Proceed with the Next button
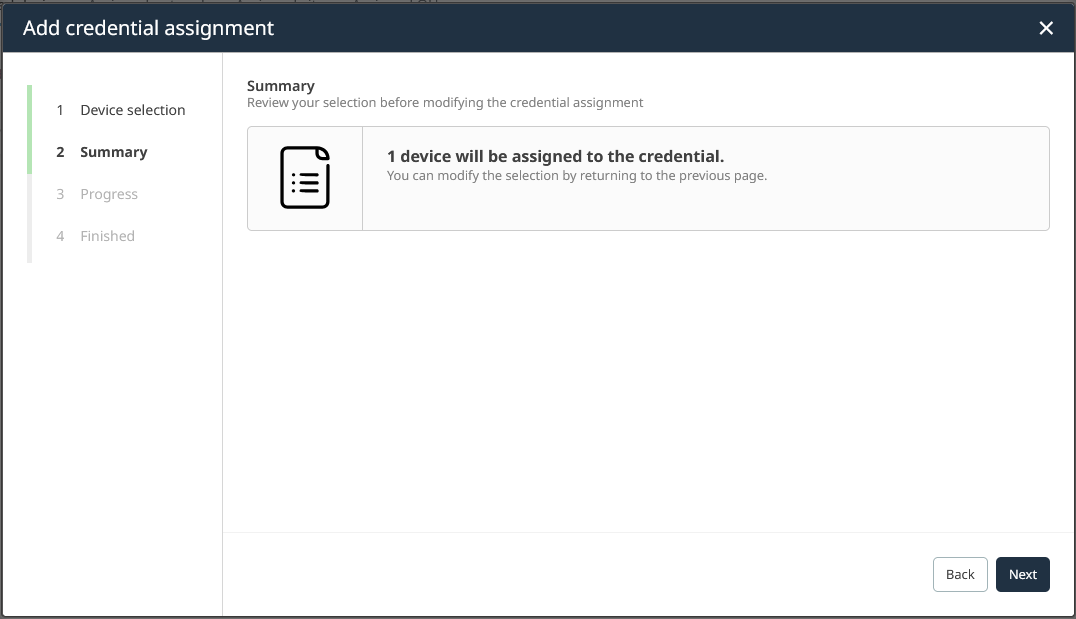Viewport: 1076px width, 619px height. pyautogui.click(x=1022, y=574)
